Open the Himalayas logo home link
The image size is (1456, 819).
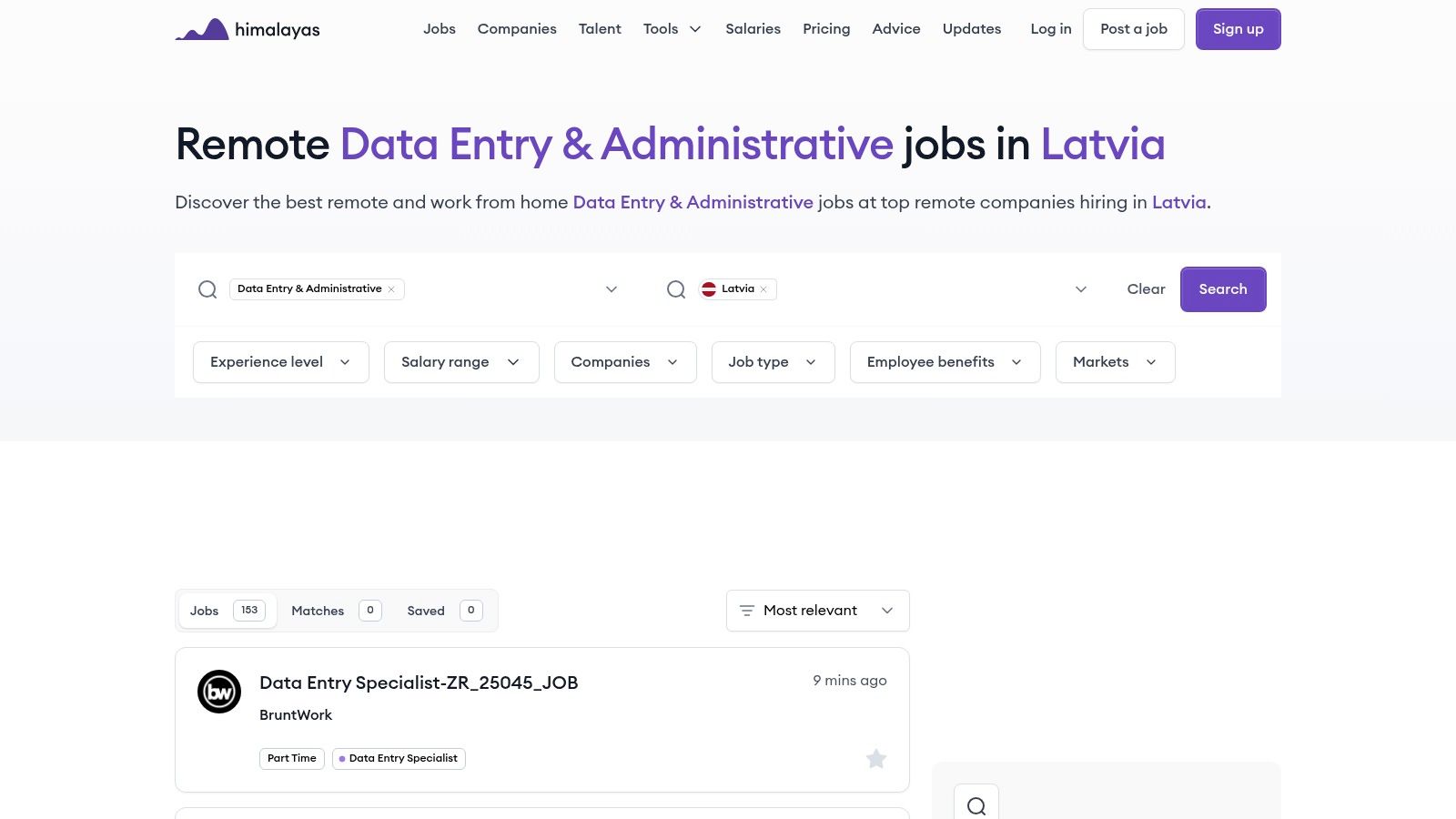tap(248, 29)
